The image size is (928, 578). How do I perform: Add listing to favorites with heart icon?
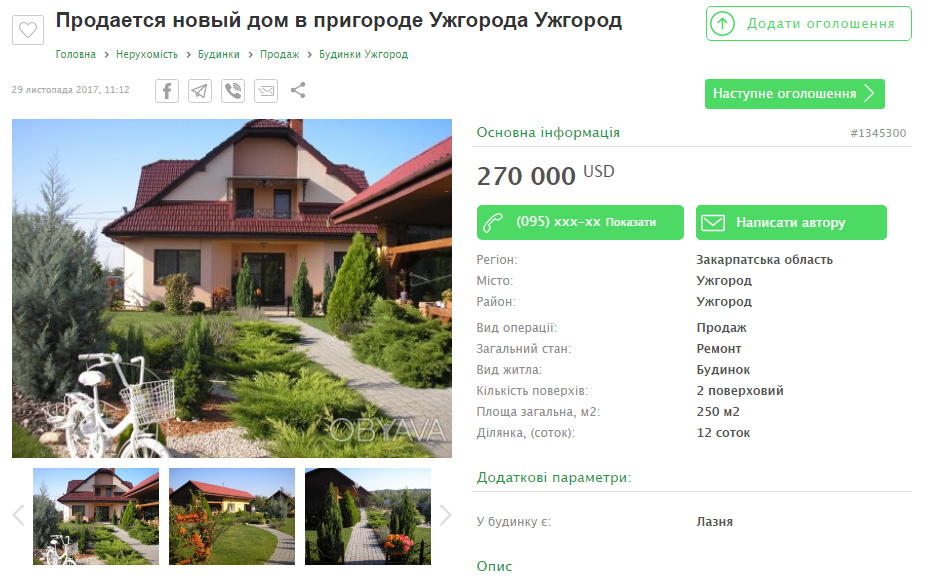click(x=28, y=30)
